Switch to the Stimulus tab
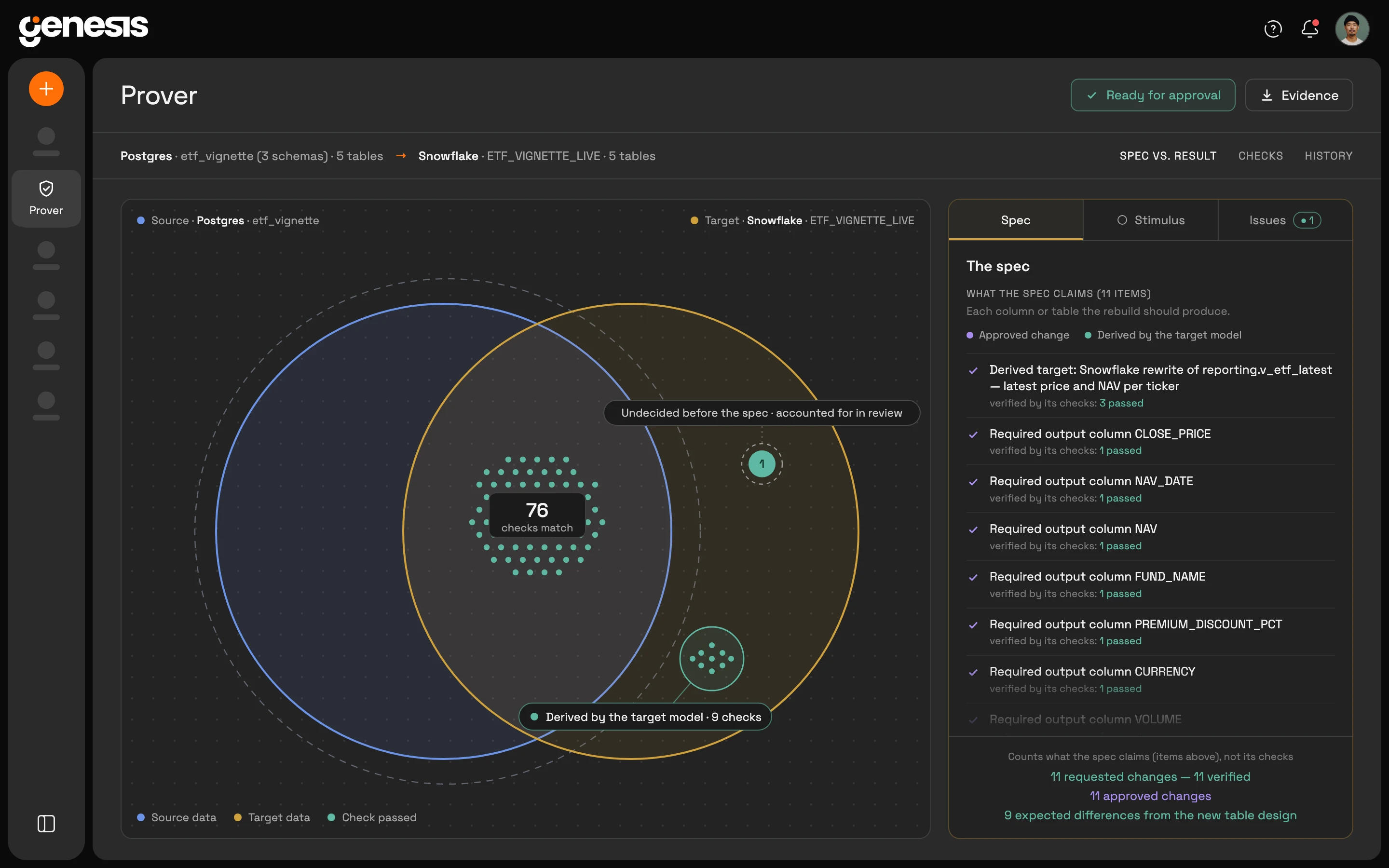This screenshot has width=1389, height=868. pos(1150,220)
